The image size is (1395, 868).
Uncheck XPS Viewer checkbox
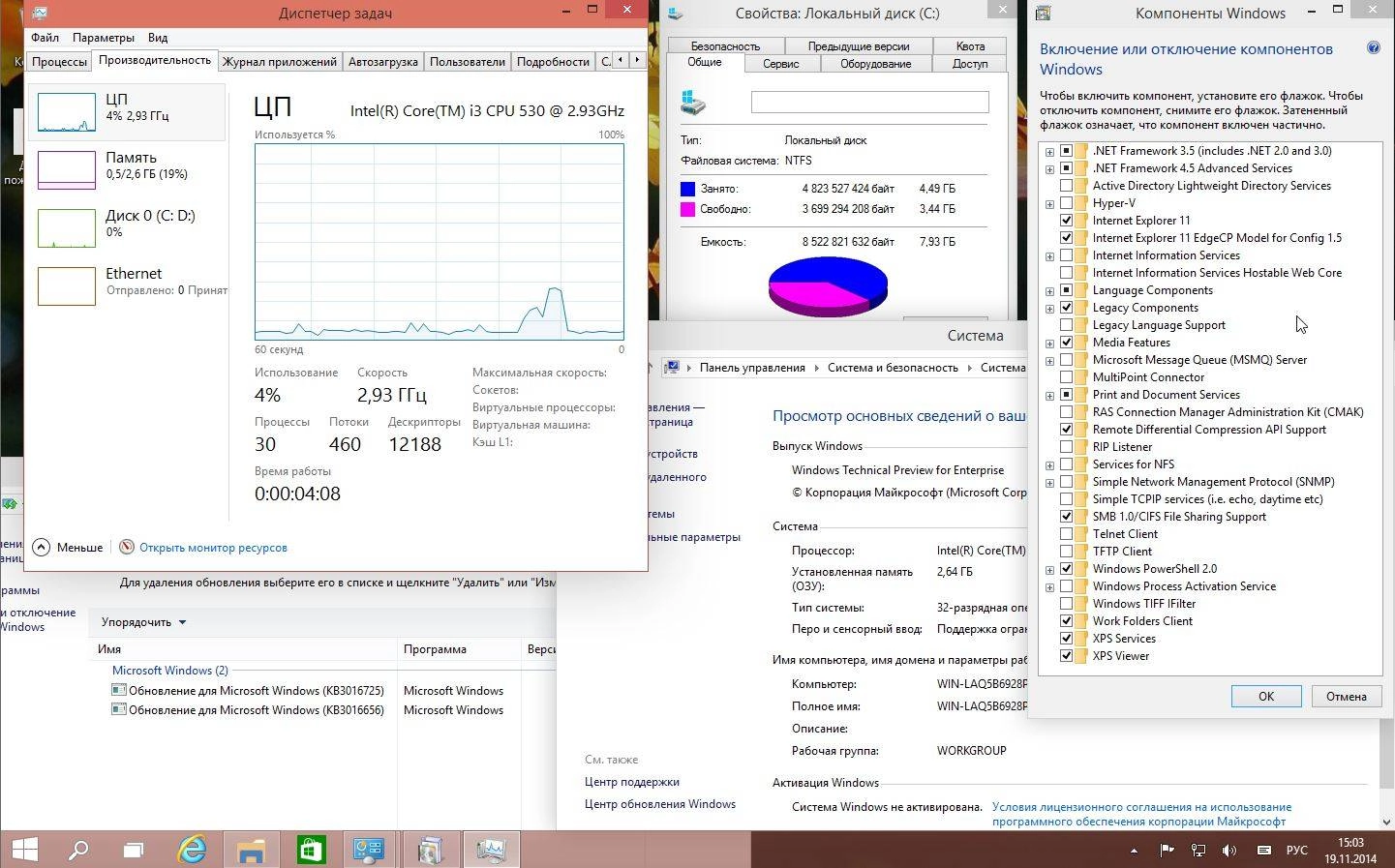(1066, 656)
